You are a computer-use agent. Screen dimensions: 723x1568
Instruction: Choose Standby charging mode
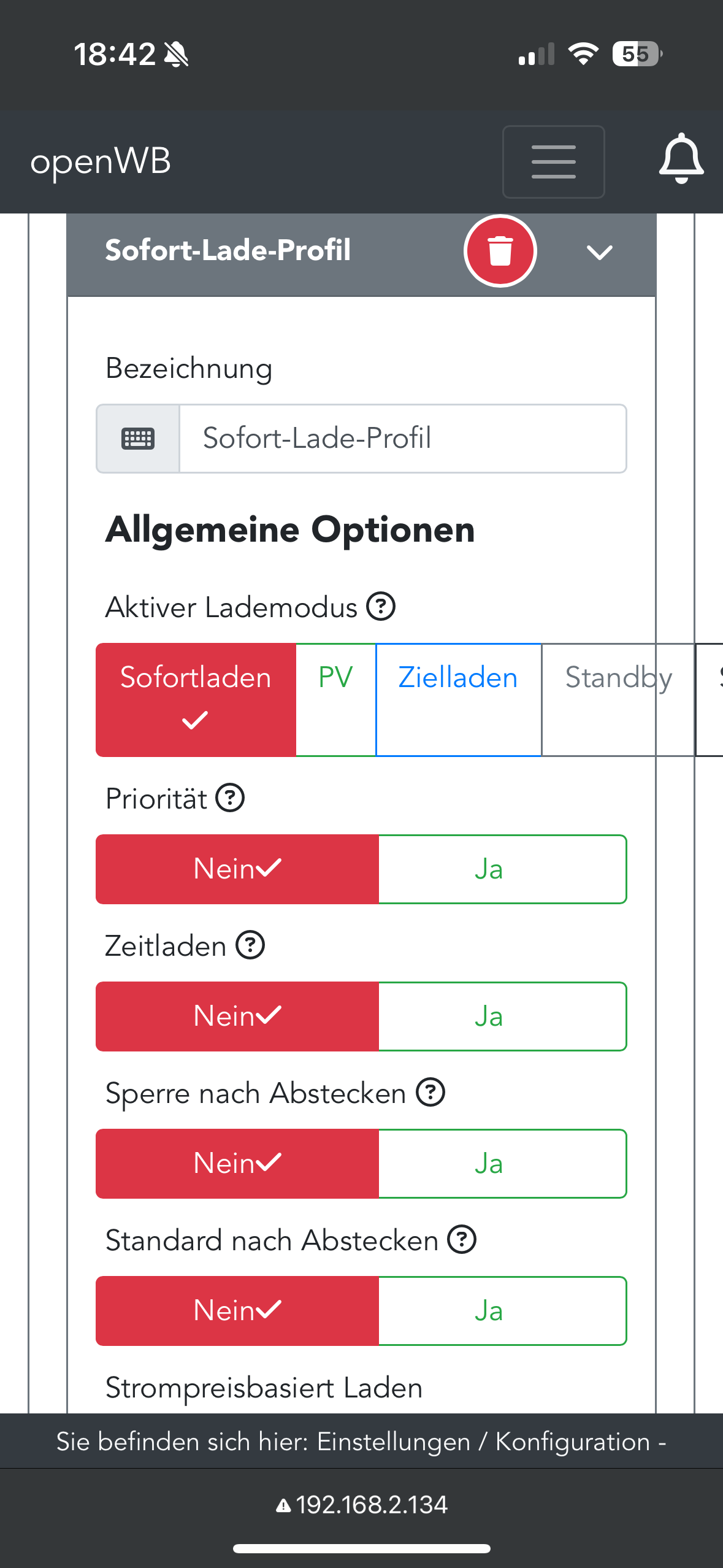[618, 699]
